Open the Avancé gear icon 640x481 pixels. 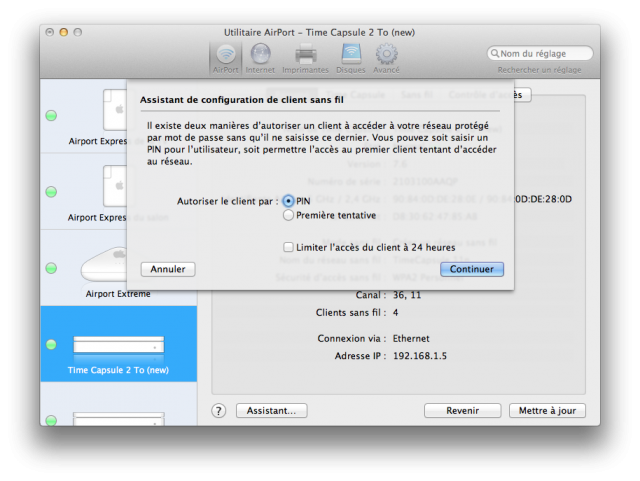[386, 59]
